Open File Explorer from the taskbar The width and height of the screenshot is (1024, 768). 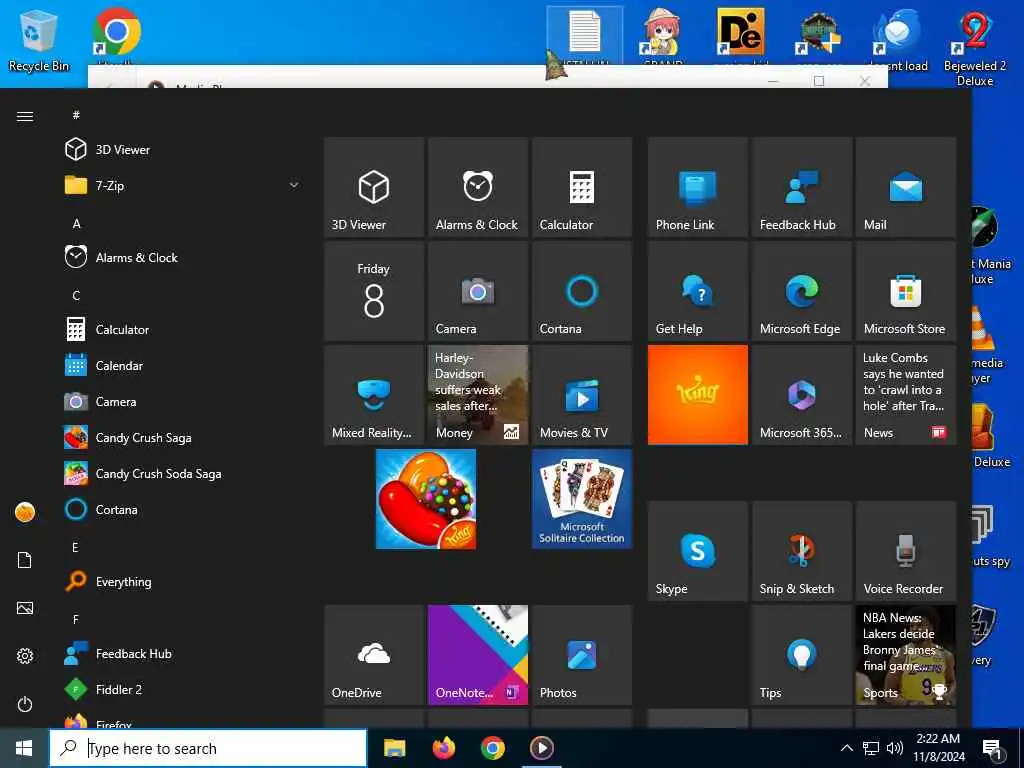(x=394, y=748)
